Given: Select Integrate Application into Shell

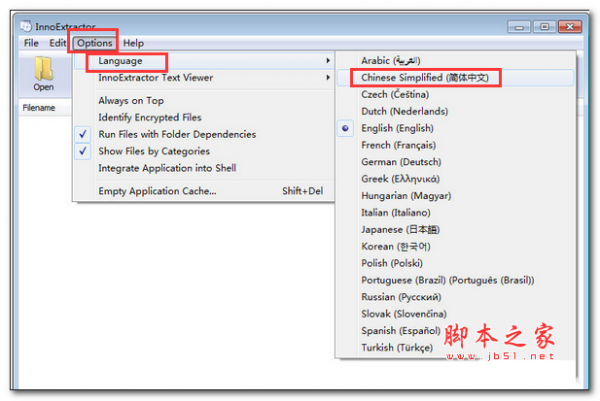Looking at the screenshot, I should [x=203, y=168].
